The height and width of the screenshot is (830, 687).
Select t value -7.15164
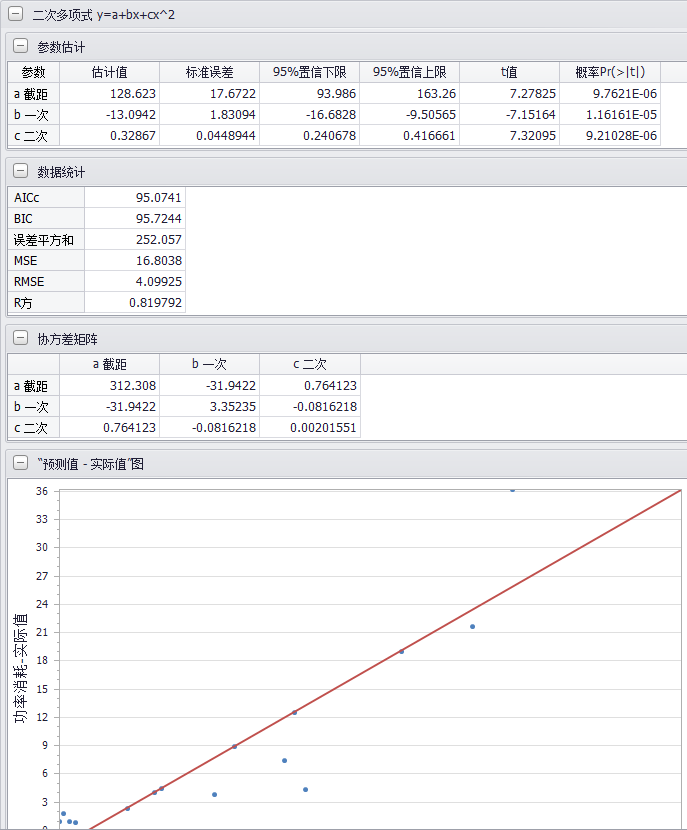click(x=510, y=115)
